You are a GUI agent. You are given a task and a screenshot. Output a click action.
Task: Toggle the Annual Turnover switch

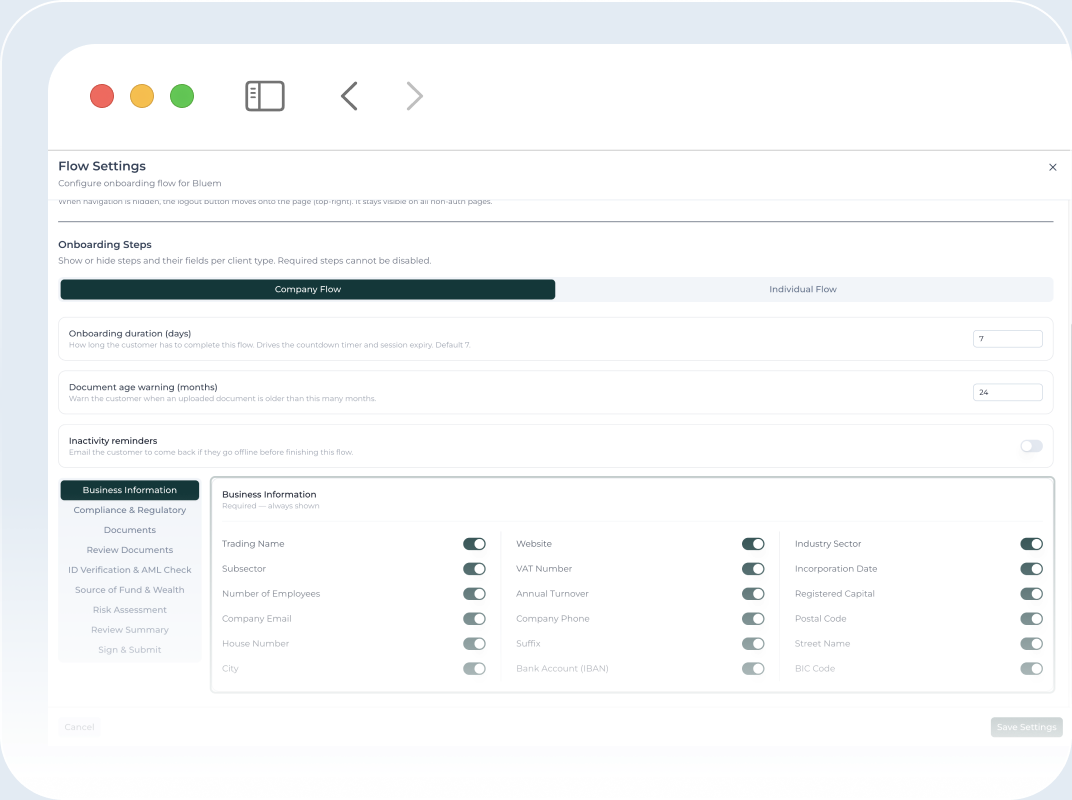(x=753, y=594)
